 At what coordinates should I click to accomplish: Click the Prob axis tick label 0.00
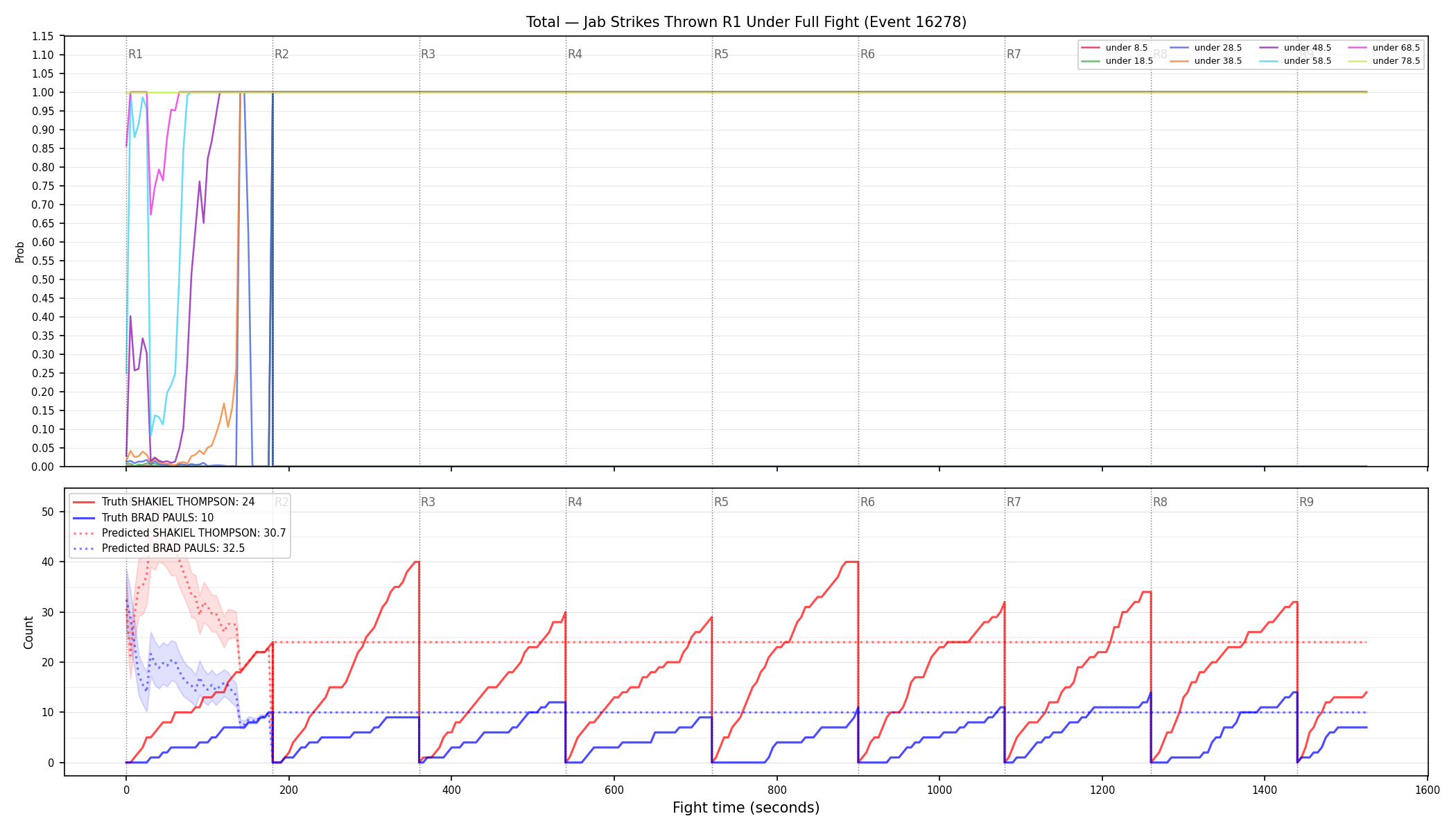coord(43,467)
